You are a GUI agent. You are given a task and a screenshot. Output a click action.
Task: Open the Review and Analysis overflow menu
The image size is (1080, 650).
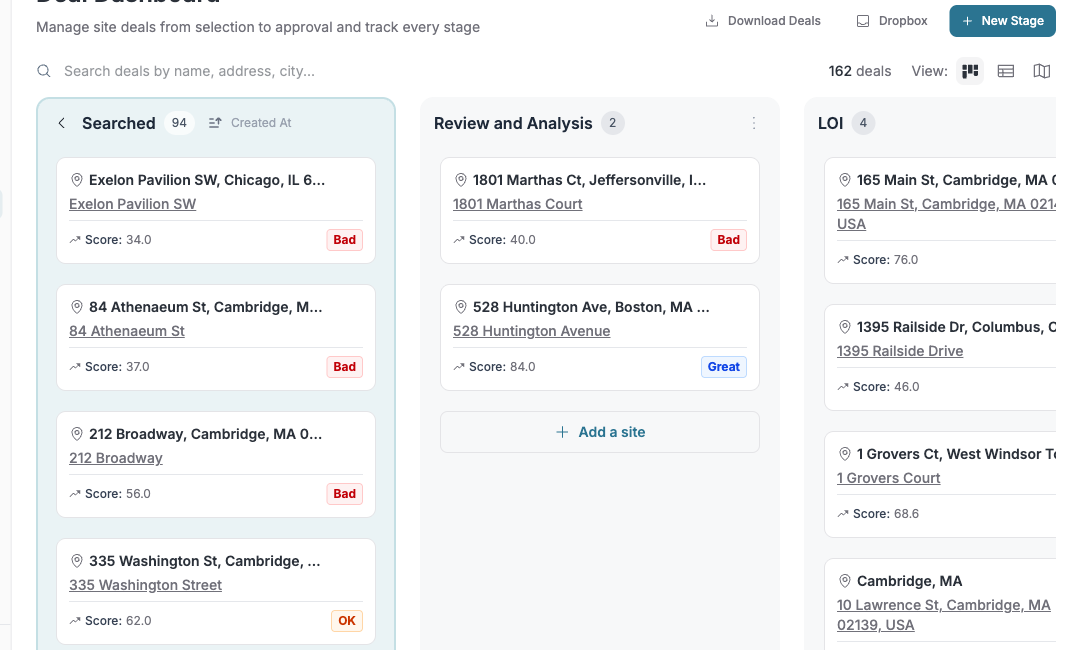(754, 122)
